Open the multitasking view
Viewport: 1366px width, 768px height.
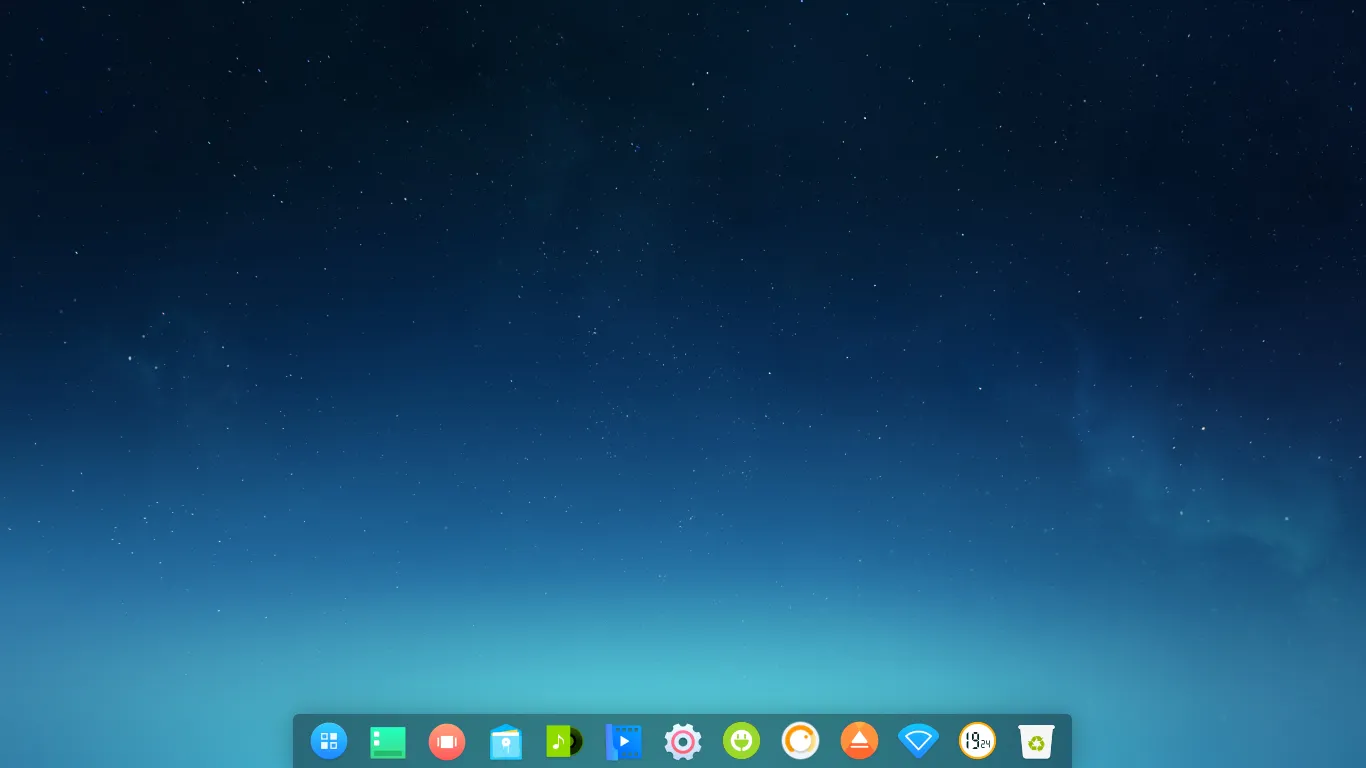[447, 741]
